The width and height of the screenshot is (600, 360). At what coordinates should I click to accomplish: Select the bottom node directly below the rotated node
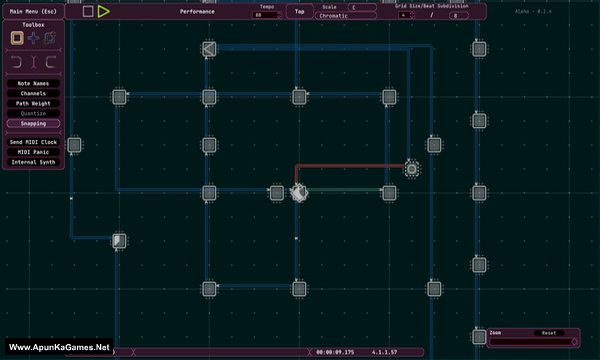pos(299,289)
